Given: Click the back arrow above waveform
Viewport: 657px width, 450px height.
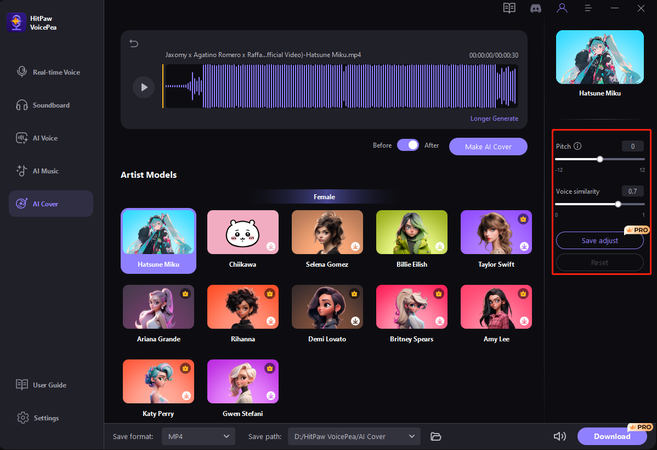Looking at the screenshot, I should coord(134,43).
